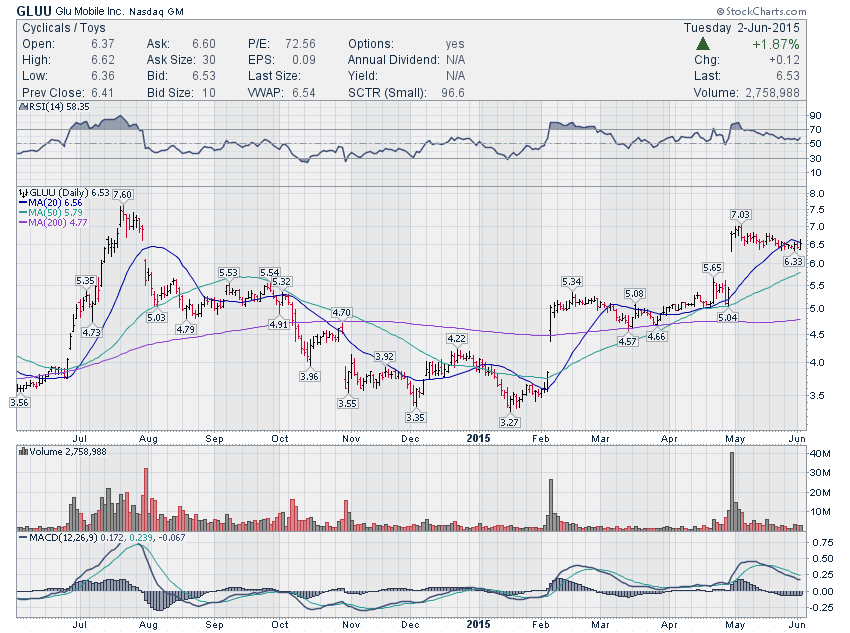
Task: Click the 5.08 price label
Action: click(x=634, y=294)
